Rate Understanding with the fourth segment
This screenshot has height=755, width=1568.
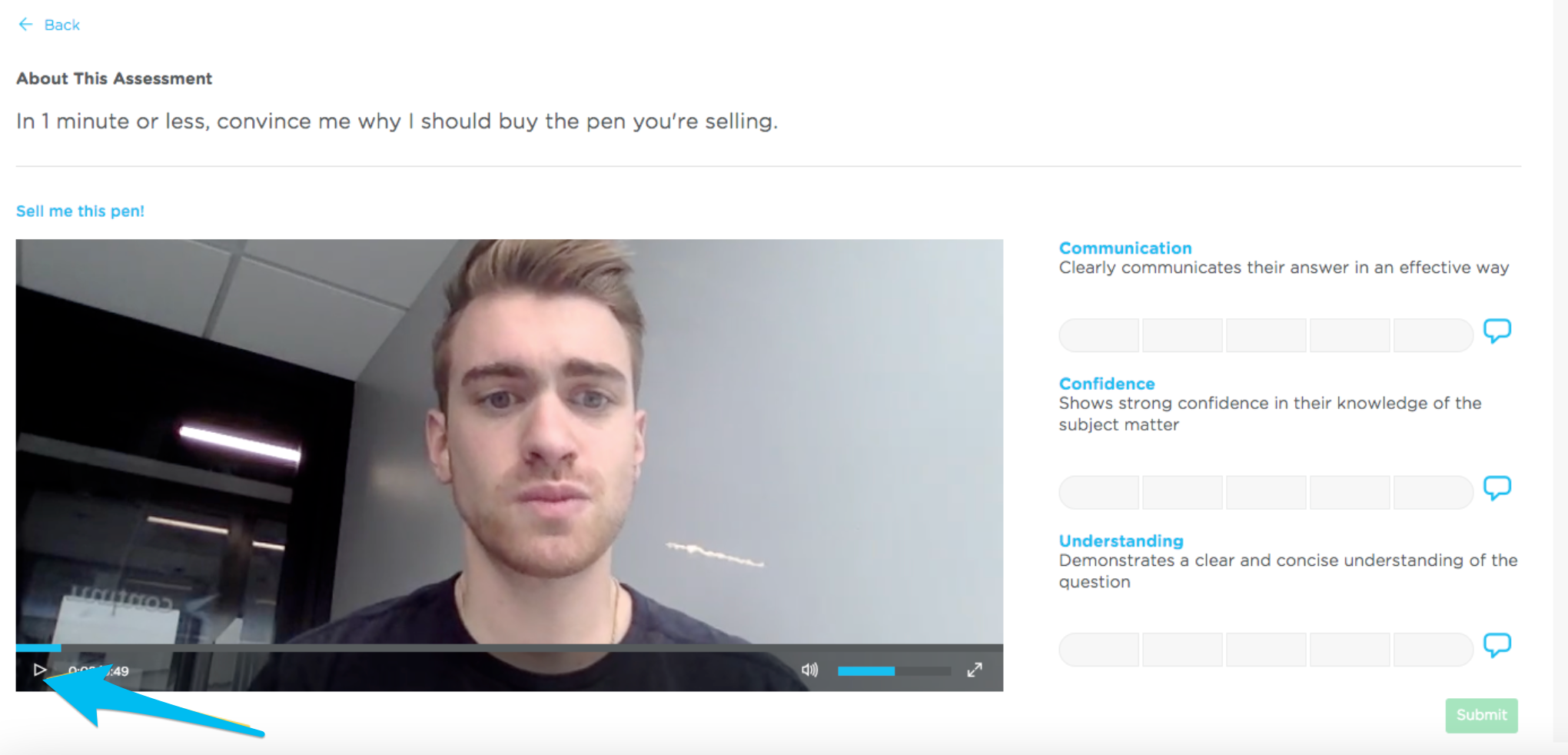(x=1350, y=650)
